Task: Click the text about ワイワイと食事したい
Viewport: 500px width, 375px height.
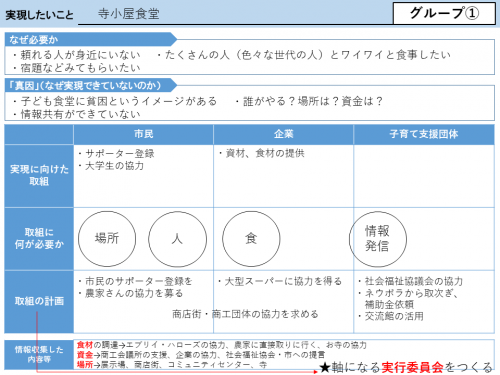Action: (307, 55)
